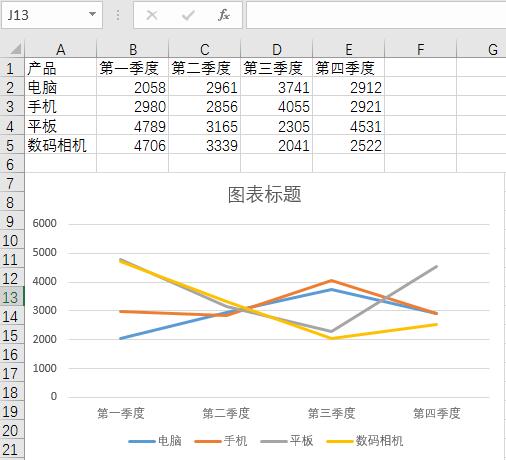Select the 平板 legend entry

(287, 441)
